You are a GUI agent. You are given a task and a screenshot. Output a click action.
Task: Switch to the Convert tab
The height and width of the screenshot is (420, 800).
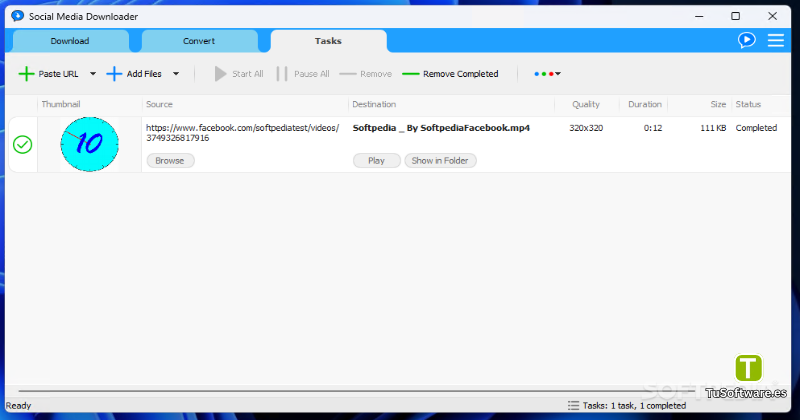[x=199, y=41]
